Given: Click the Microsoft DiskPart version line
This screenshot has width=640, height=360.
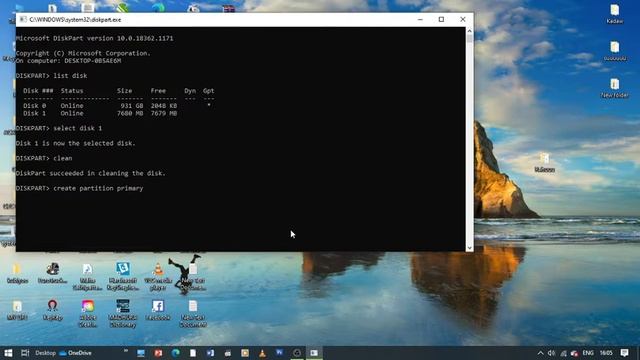Looking at the screenshot, I should click(94, 38).
